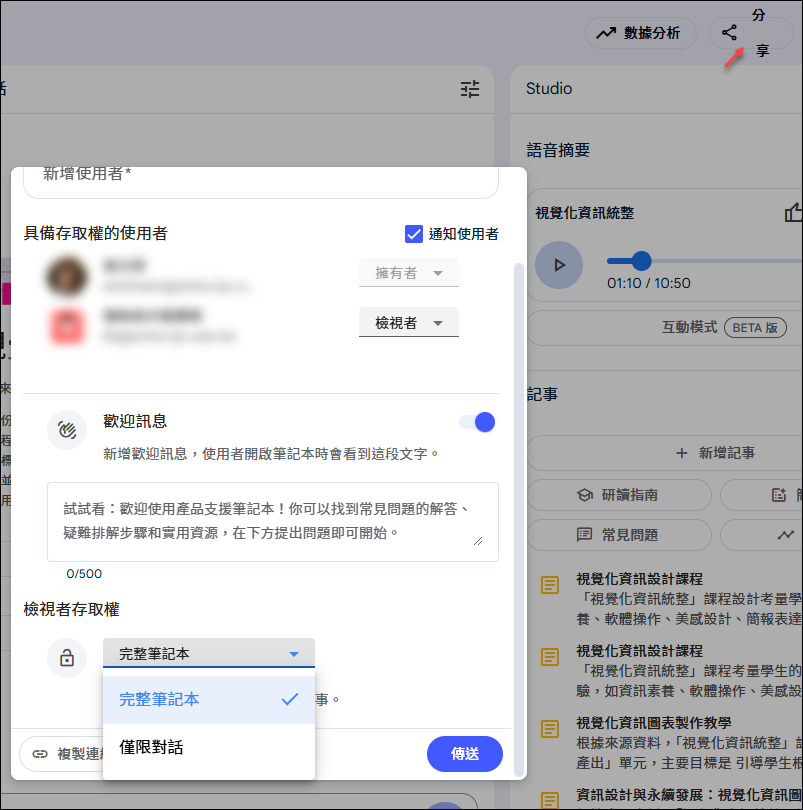Click the Studio panel heading
This screenshot has width=803, height=810.
coord(549,88)
